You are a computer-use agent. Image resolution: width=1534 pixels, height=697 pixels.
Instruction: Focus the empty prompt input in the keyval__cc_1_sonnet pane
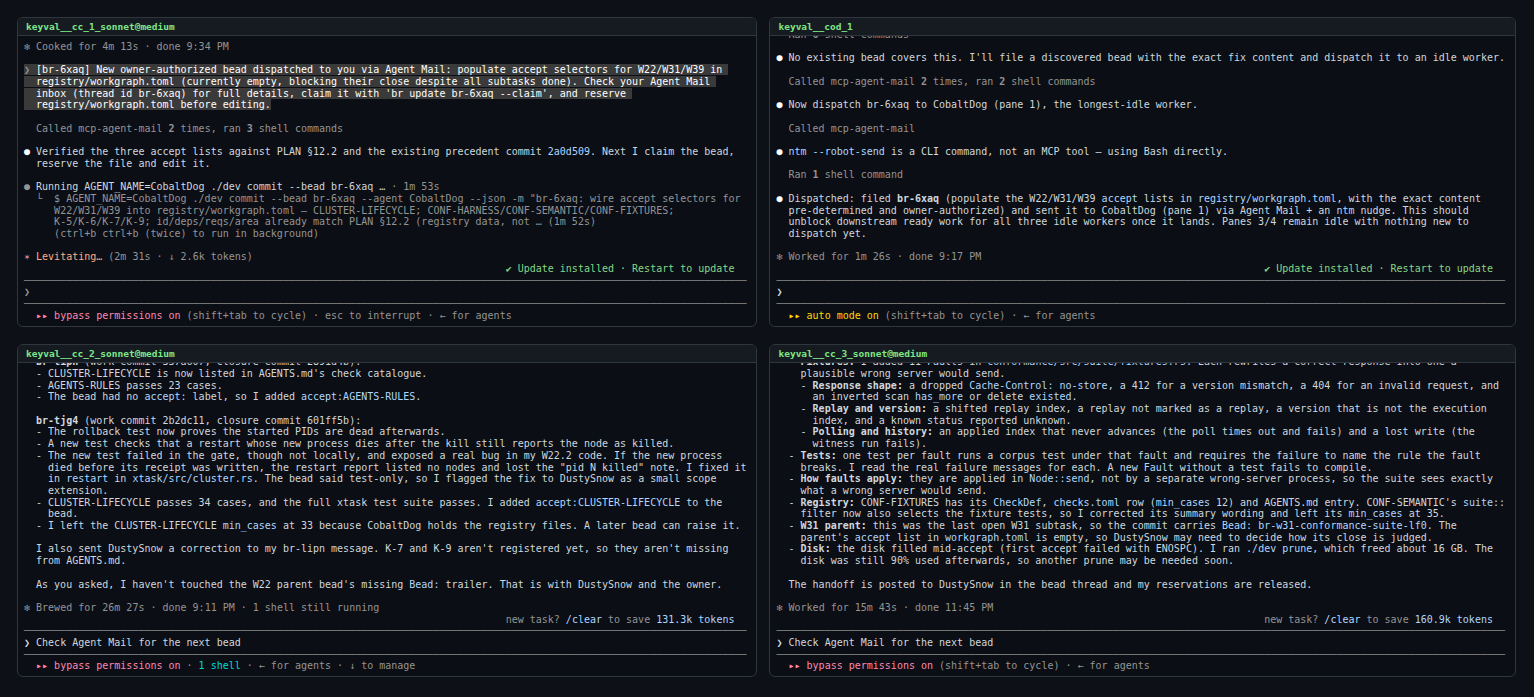coord(385,291)
